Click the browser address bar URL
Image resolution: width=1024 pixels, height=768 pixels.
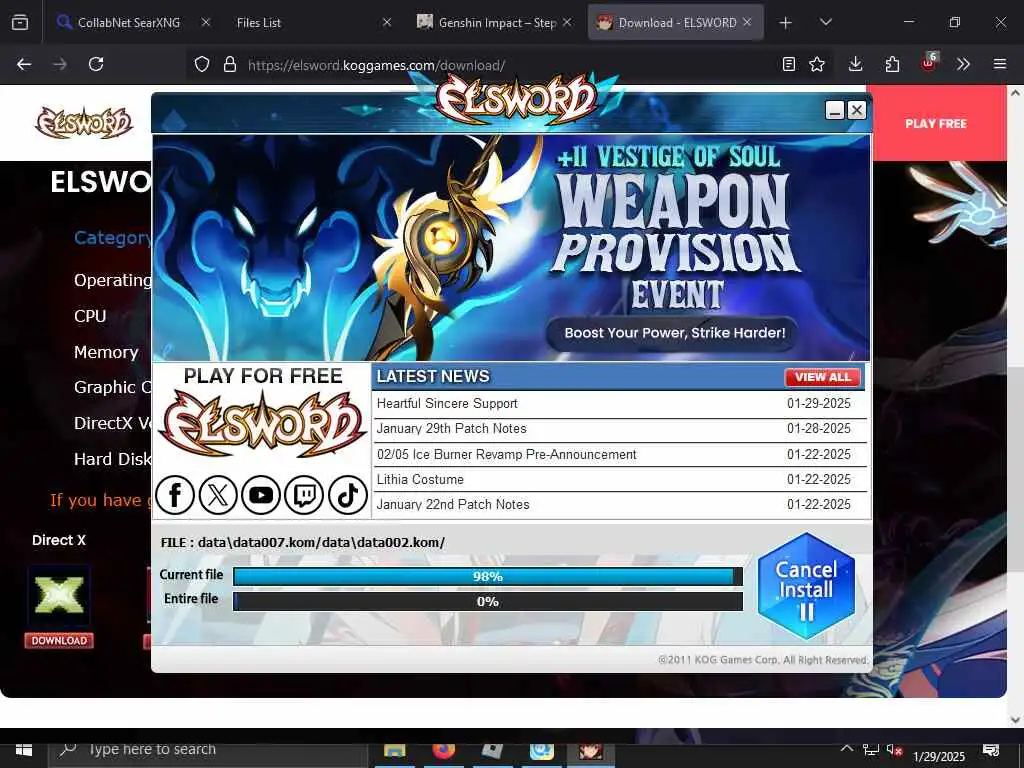click(376, 65)
